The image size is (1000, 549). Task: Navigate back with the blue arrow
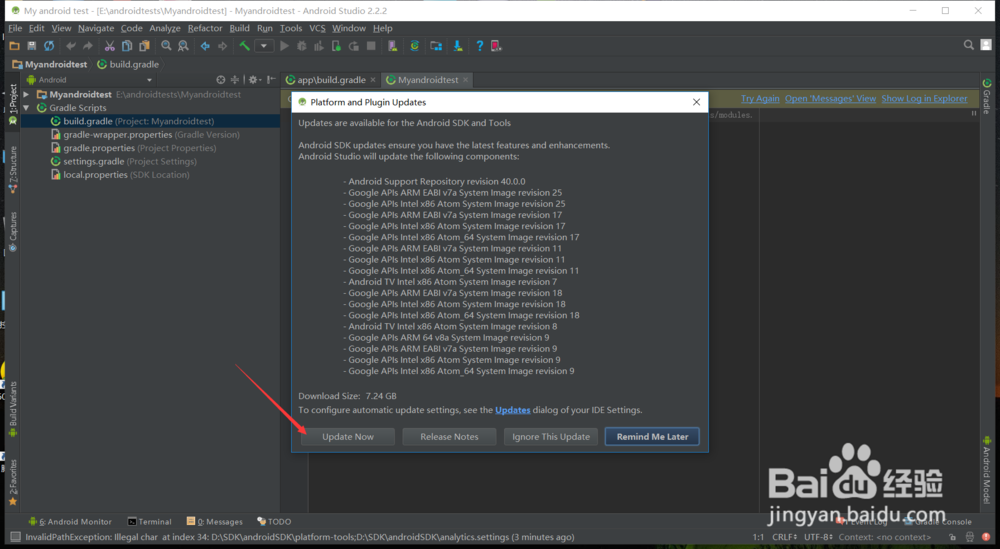pos(205,46)
